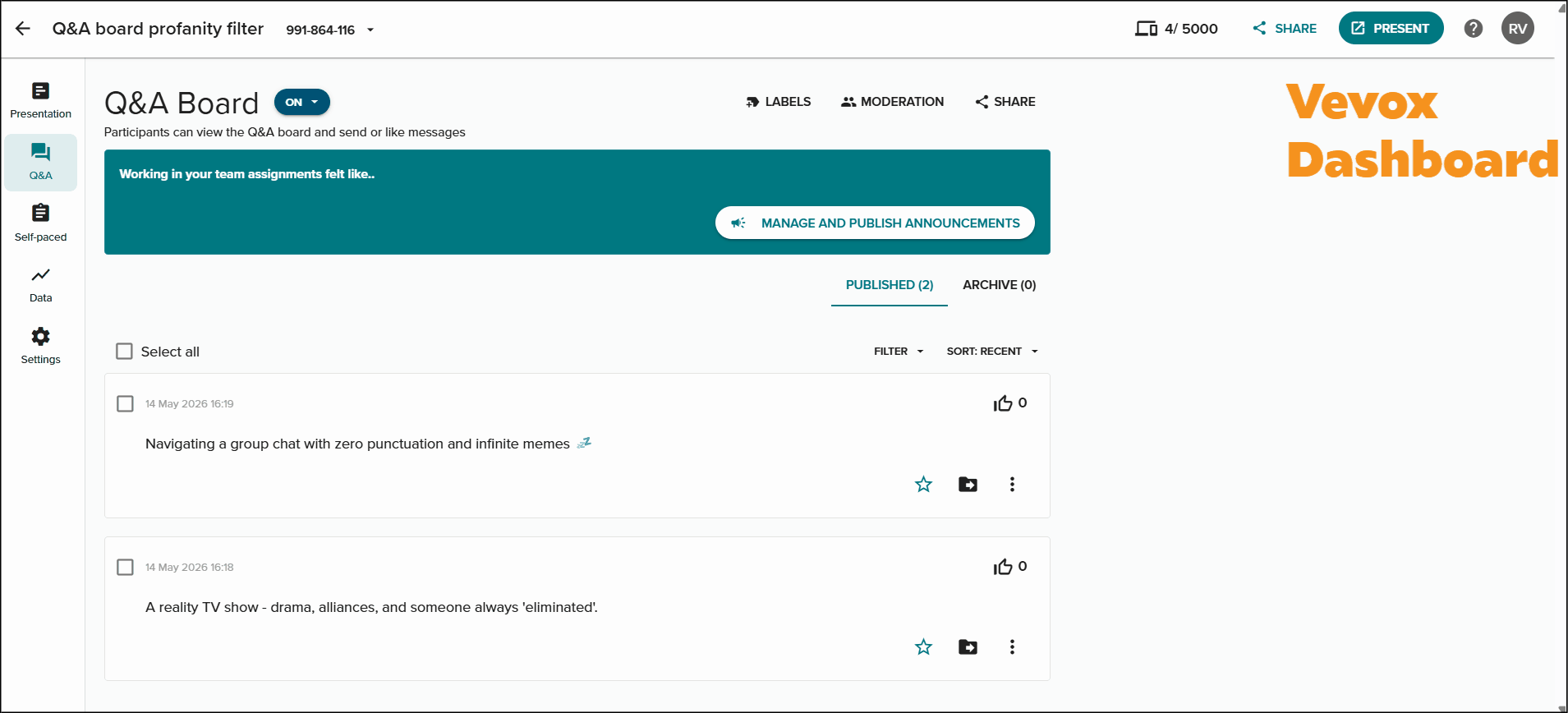
Task: Star the group chat memes message
Action: pyautogui.click(x=923, y=485)
